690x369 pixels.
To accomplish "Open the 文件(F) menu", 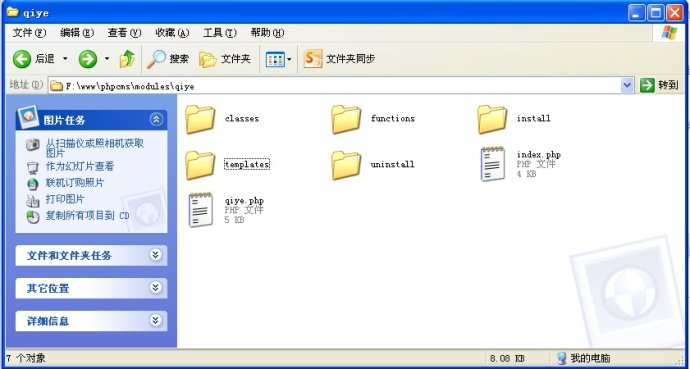I will click(29, 33).
